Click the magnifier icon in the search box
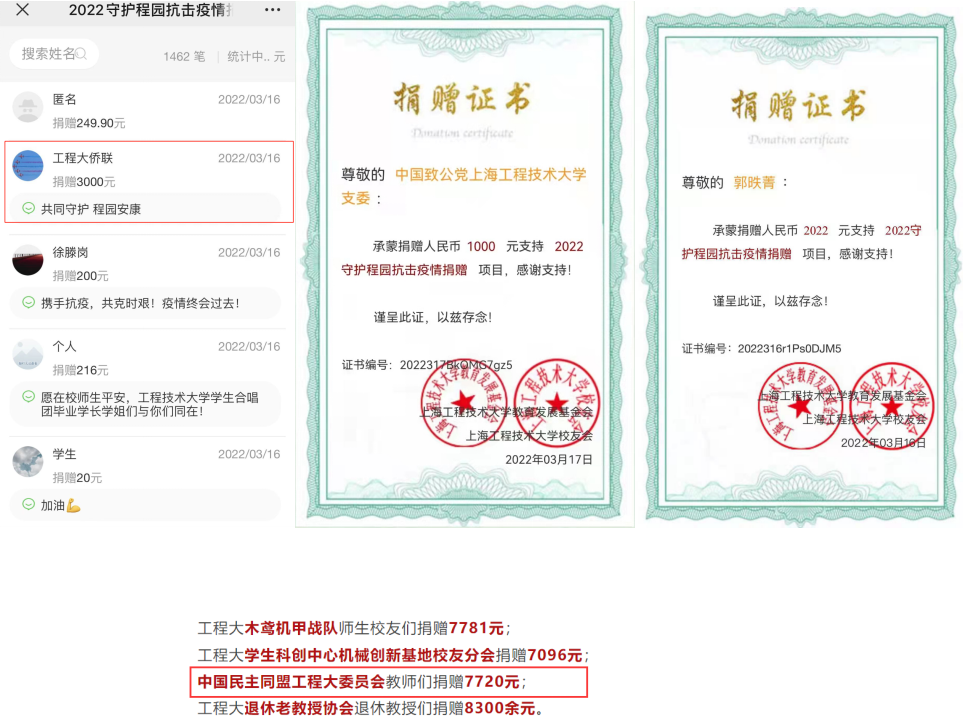The image size is (963, 722). 81,54
